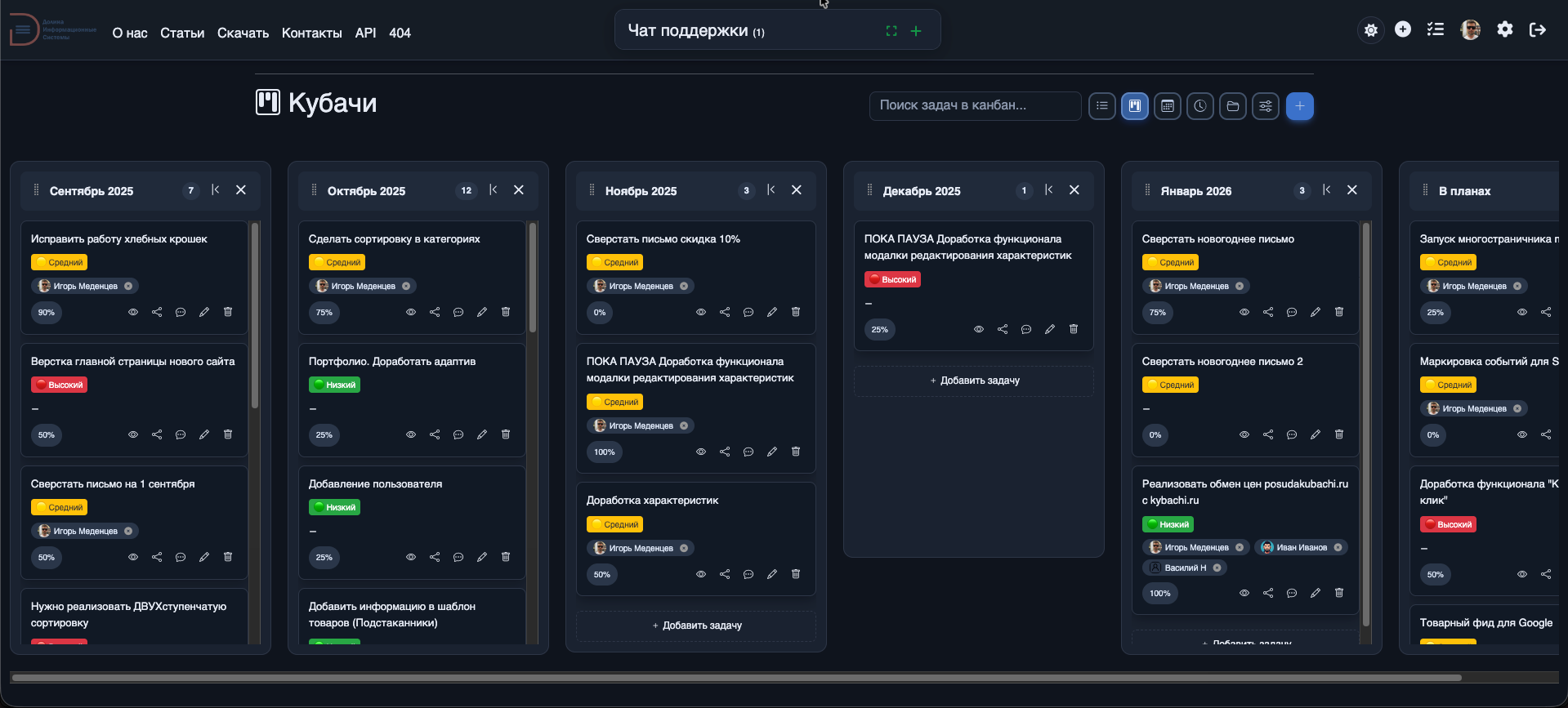Remove the Январь 2026 column with X
Screen dimensions: 1568x708
pos(1352,189)
